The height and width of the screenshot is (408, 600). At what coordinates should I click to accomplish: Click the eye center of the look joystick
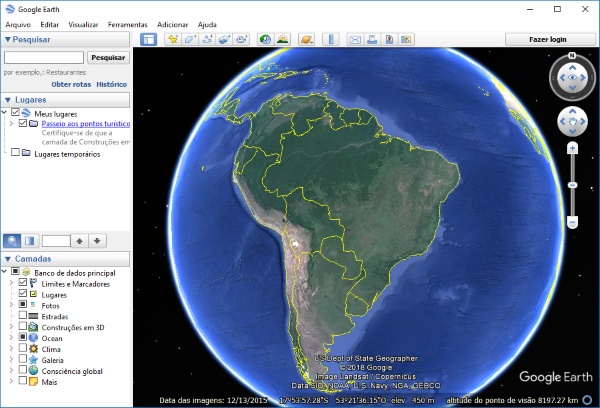pos(572,78)
